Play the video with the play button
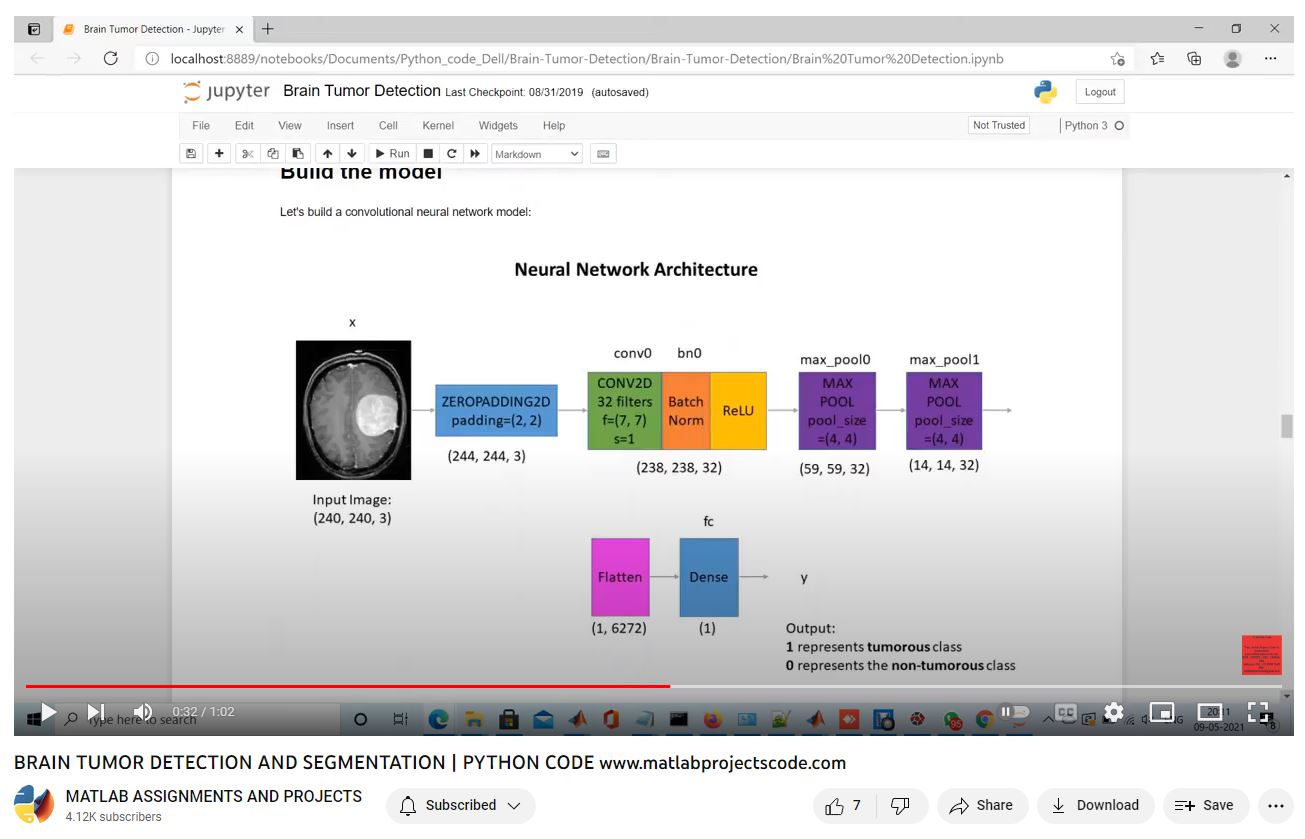 [48, 712]
